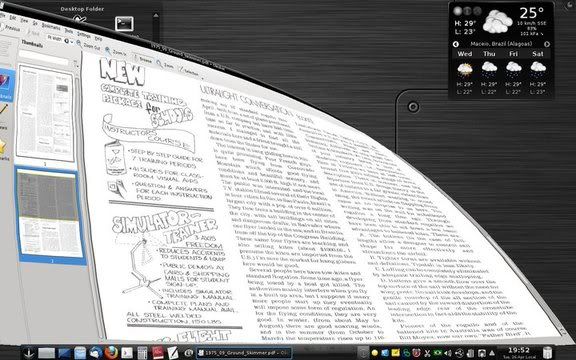
Task: Open the Help menu in Okular
Action: click(98, 38)
